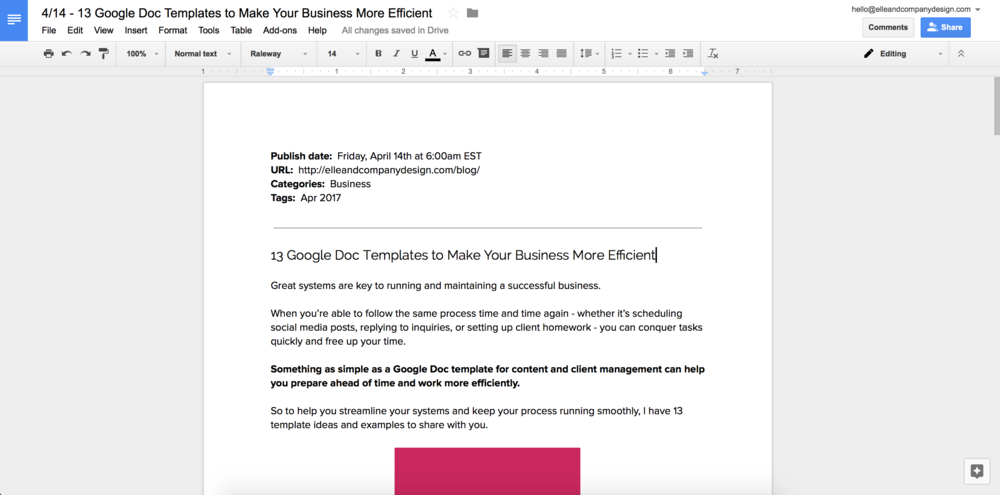Collapse the menus with double chevron

(961, 54)
